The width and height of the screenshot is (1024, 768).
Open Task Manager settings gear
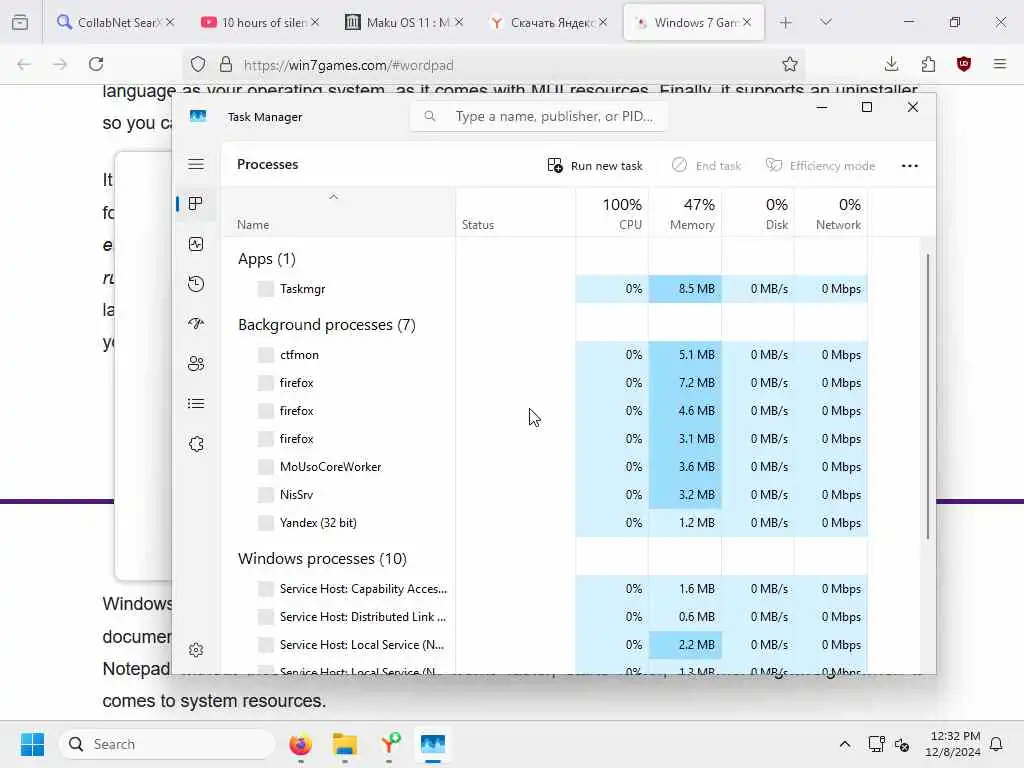coord(196,650)
